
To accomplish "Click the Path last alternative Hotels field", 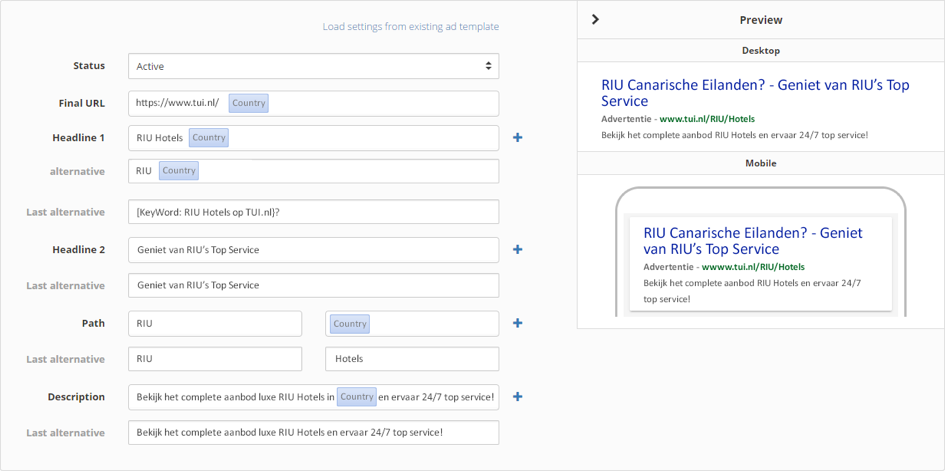I will point(412,359).
